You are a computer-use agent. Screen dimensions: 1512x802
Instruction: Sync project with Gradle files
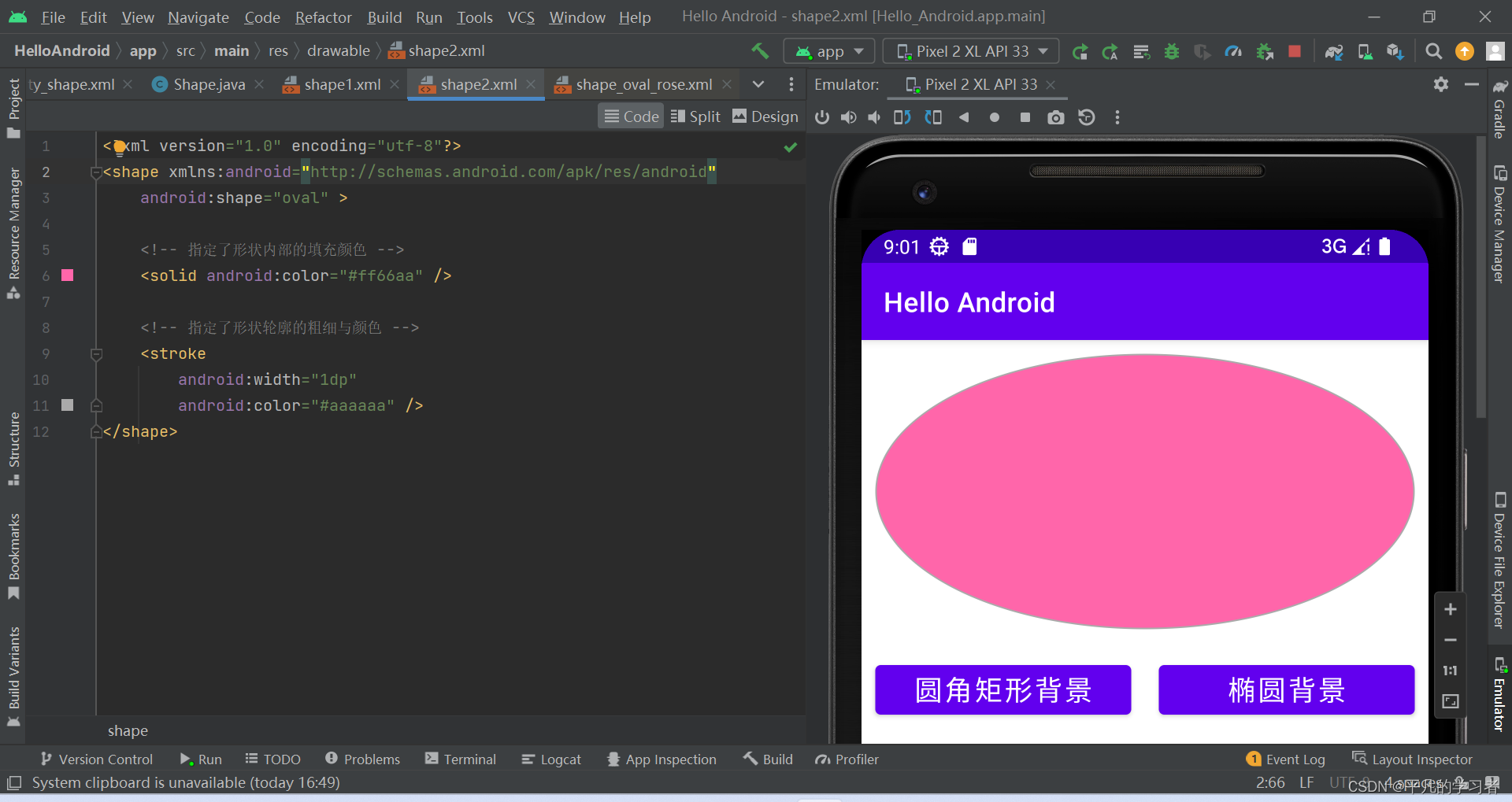1333,51
